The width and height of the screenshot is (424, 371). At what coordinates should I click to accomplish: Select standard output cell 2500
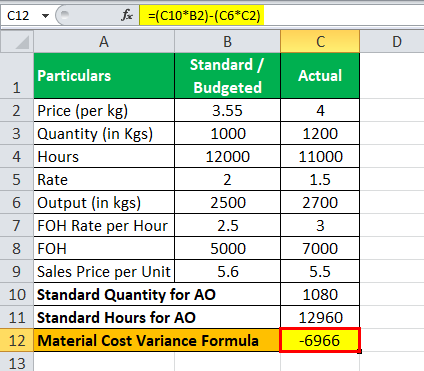(227, 202)
